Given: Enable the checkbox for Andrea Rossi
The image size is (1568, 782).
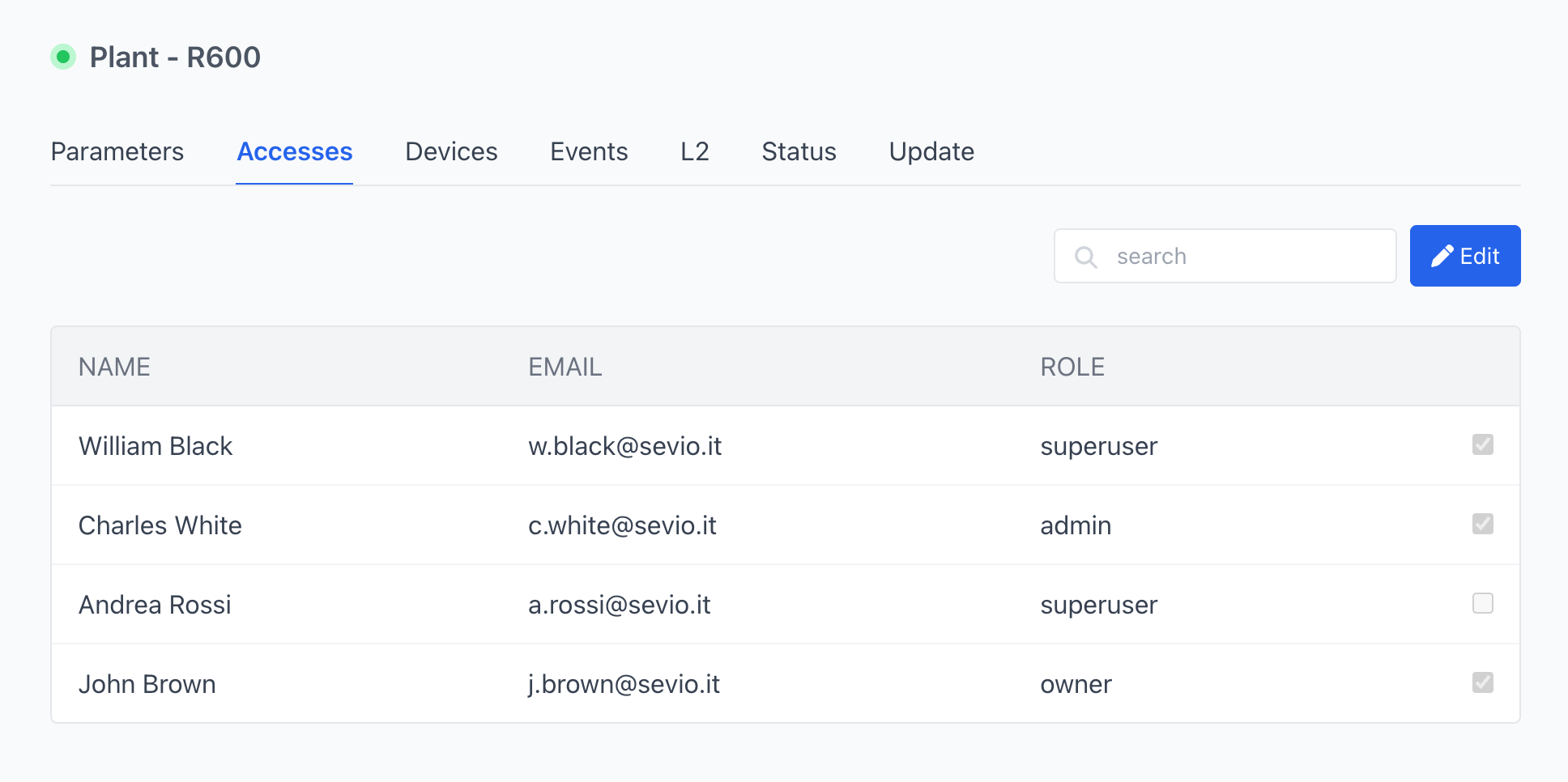Looking at the screenshot, I should coord(1482,603).
